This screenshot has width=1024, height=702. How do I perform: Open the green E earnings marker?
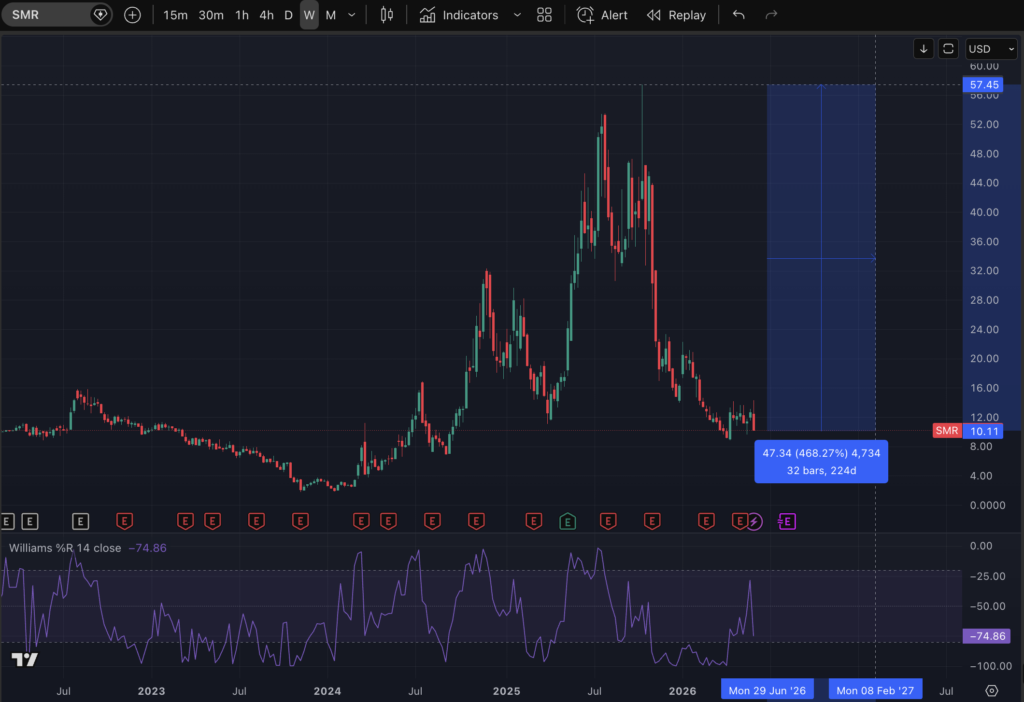pyautogui.click(x=568, y=522)
